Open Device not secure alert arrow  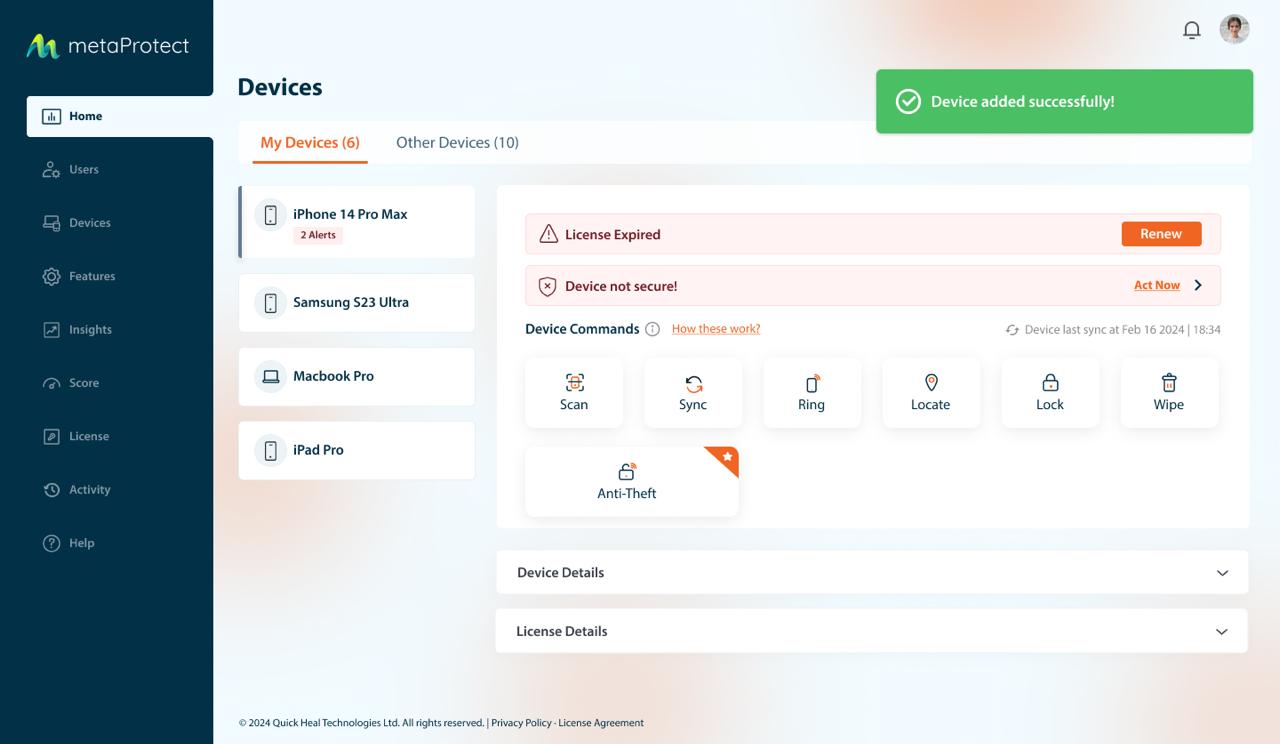pos(1198,286)
